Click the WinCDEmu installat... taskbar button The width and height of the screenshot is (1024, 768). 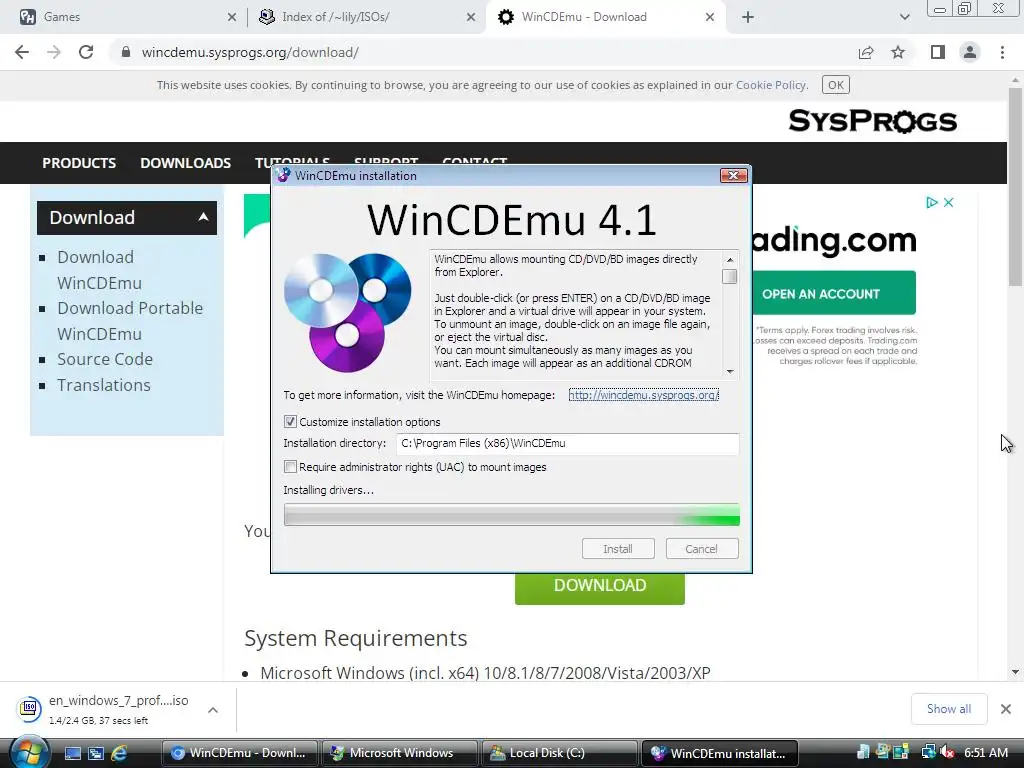click(719, 753)
